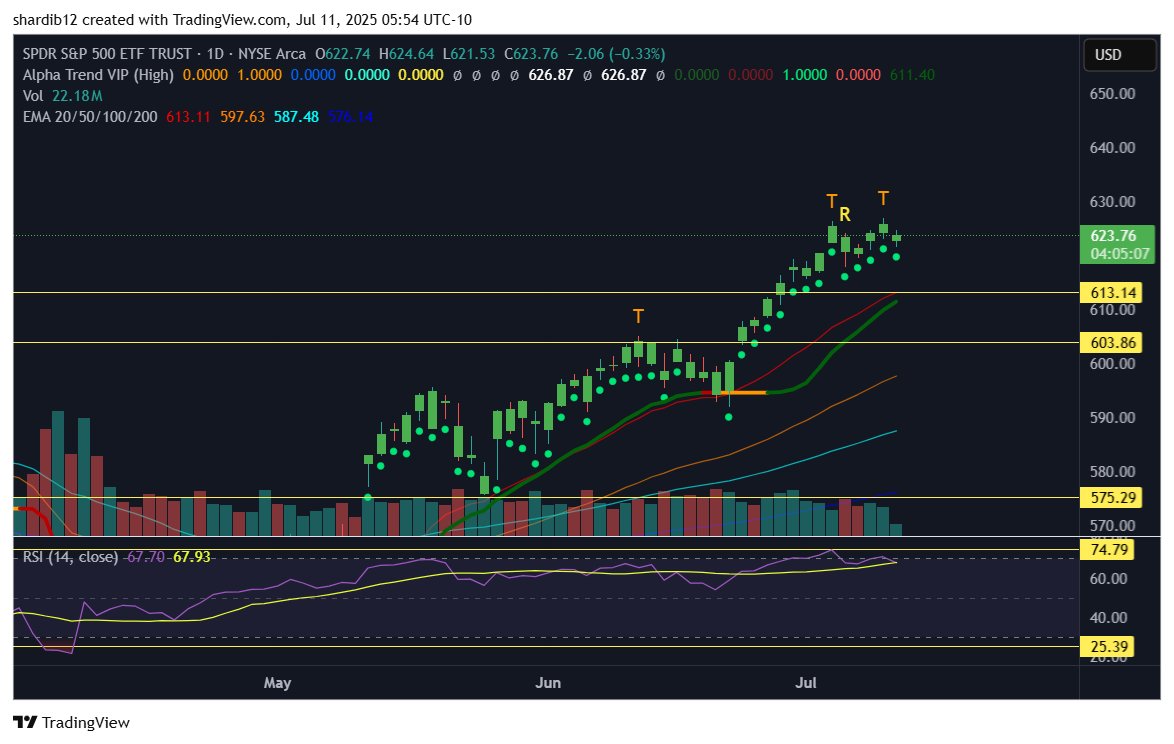Click the Vol 22.18M indicator label

(62, 96)
